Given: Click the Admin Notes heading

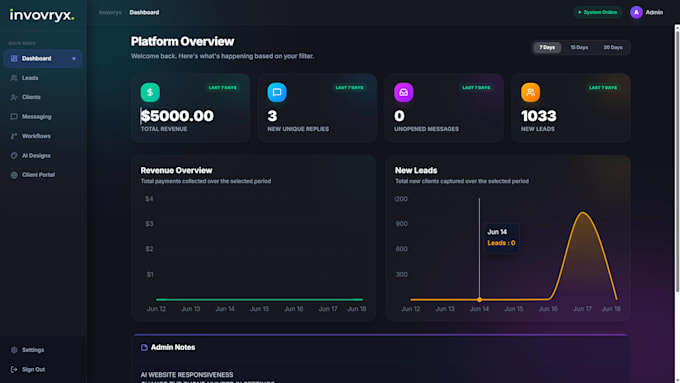Looking at the screenshot, I should (x=173, y=347).
